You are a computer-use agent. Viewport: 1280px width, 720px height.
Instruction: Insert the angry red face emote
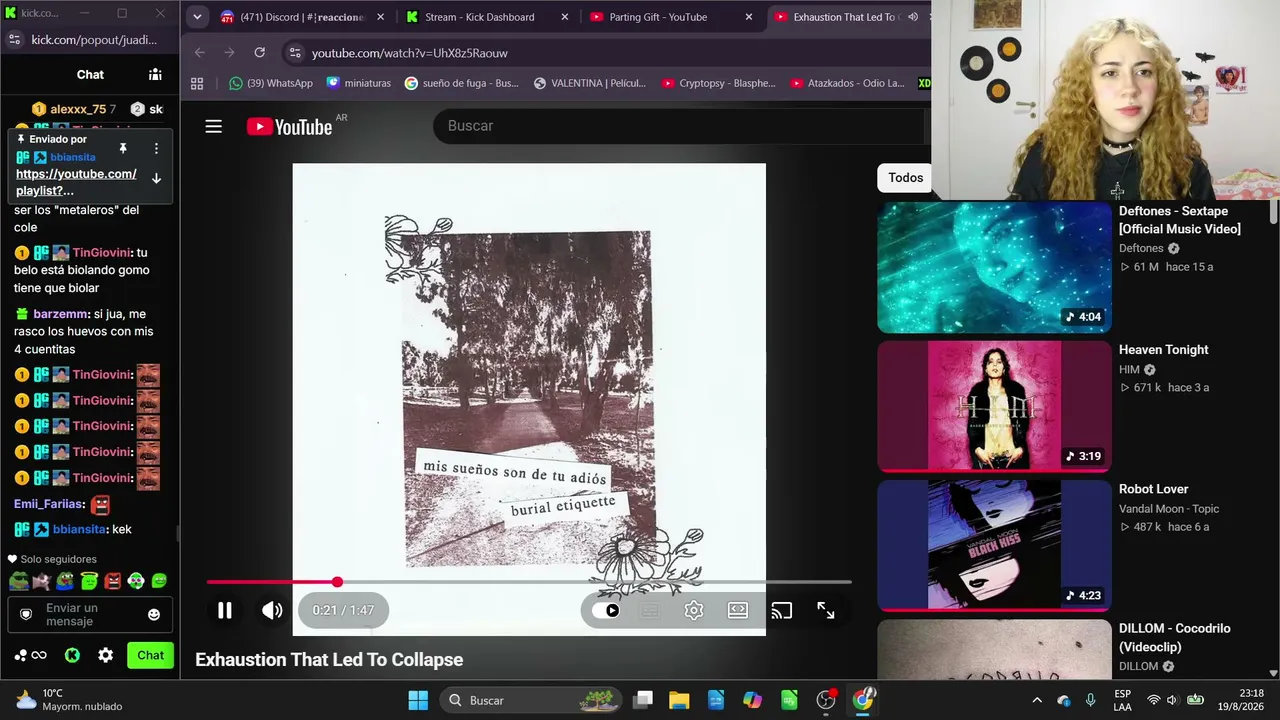coord(113,580)
